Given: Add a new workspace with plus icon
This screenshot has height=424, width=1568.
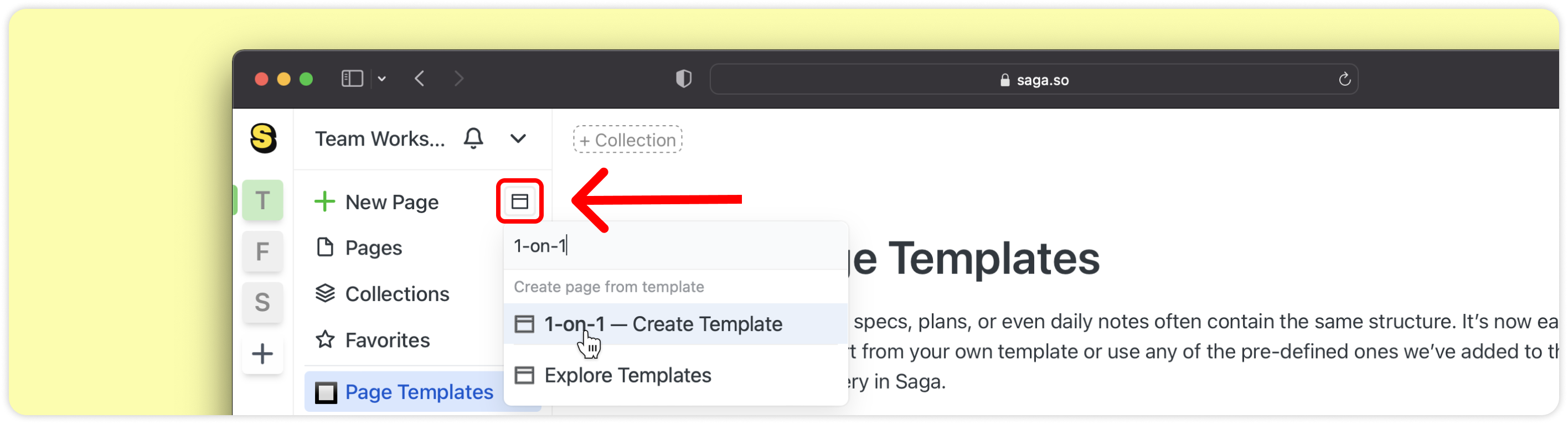Looking at the screenshot, I should [x=262, y=354].
